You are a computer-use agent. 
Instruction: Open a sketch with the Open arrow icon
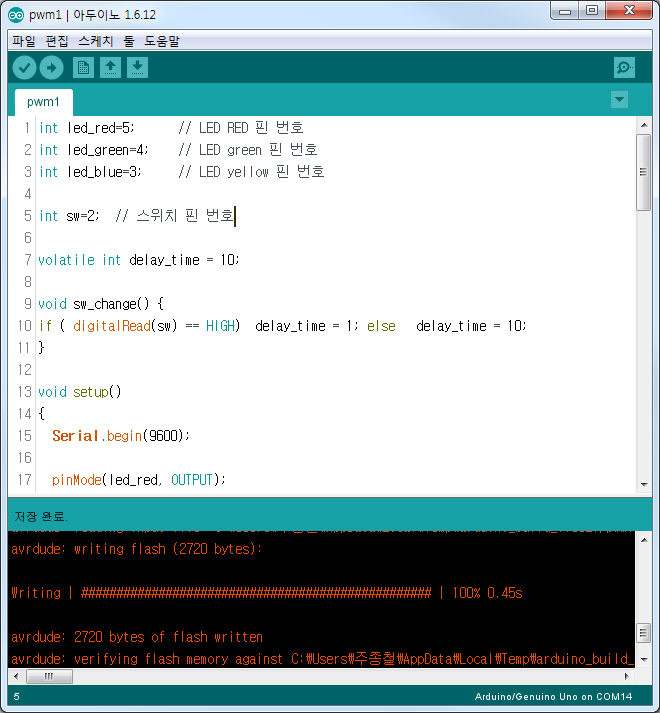pos(111,68)
